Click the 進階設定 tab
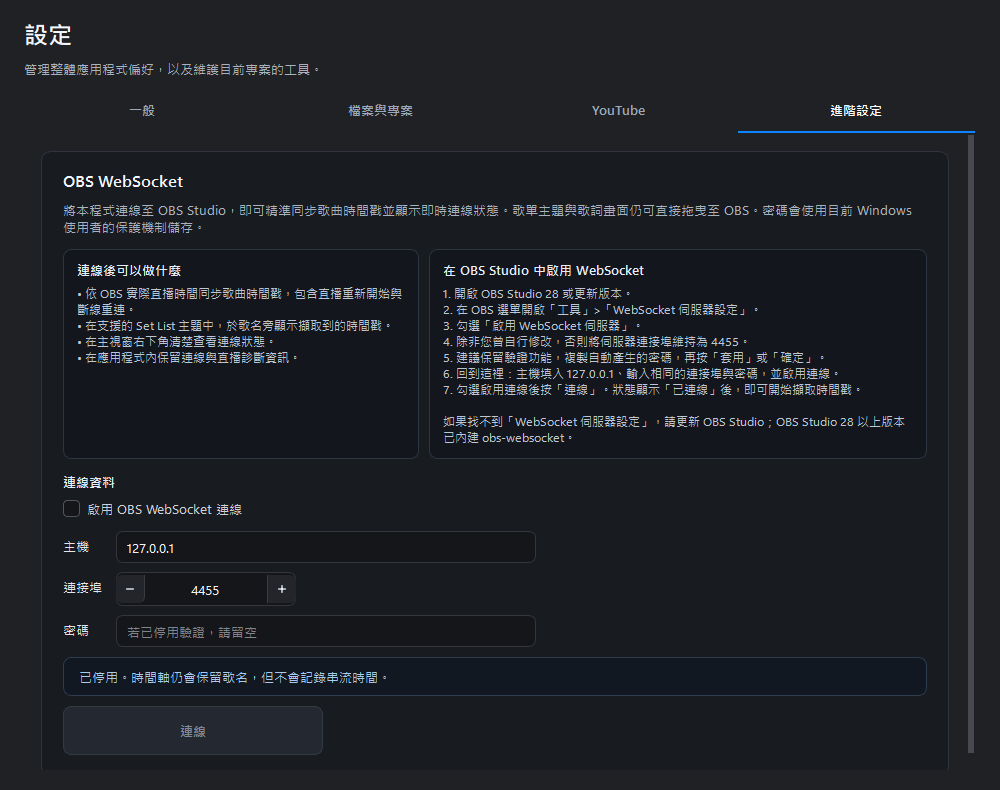The height and width of the screenshot is (790, 1000). click(x=856, y=110)
